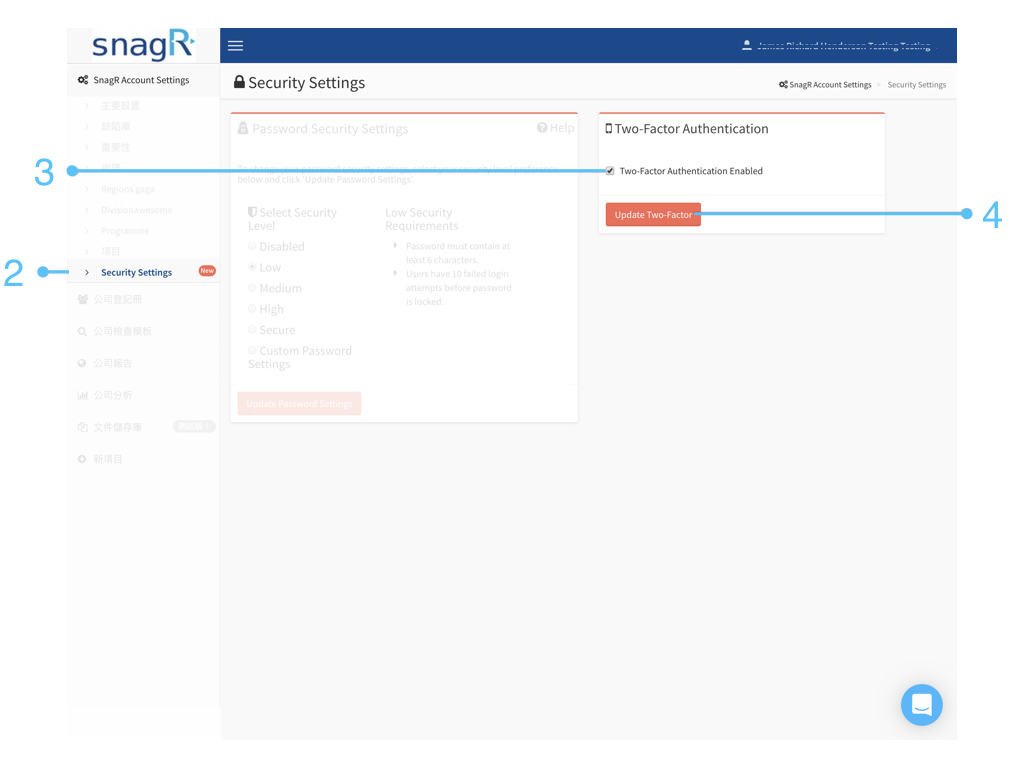Click the 'Users have 10 failed login attempts' text
The height and width of the screenshot is (768, 1024).
(458, 287)
